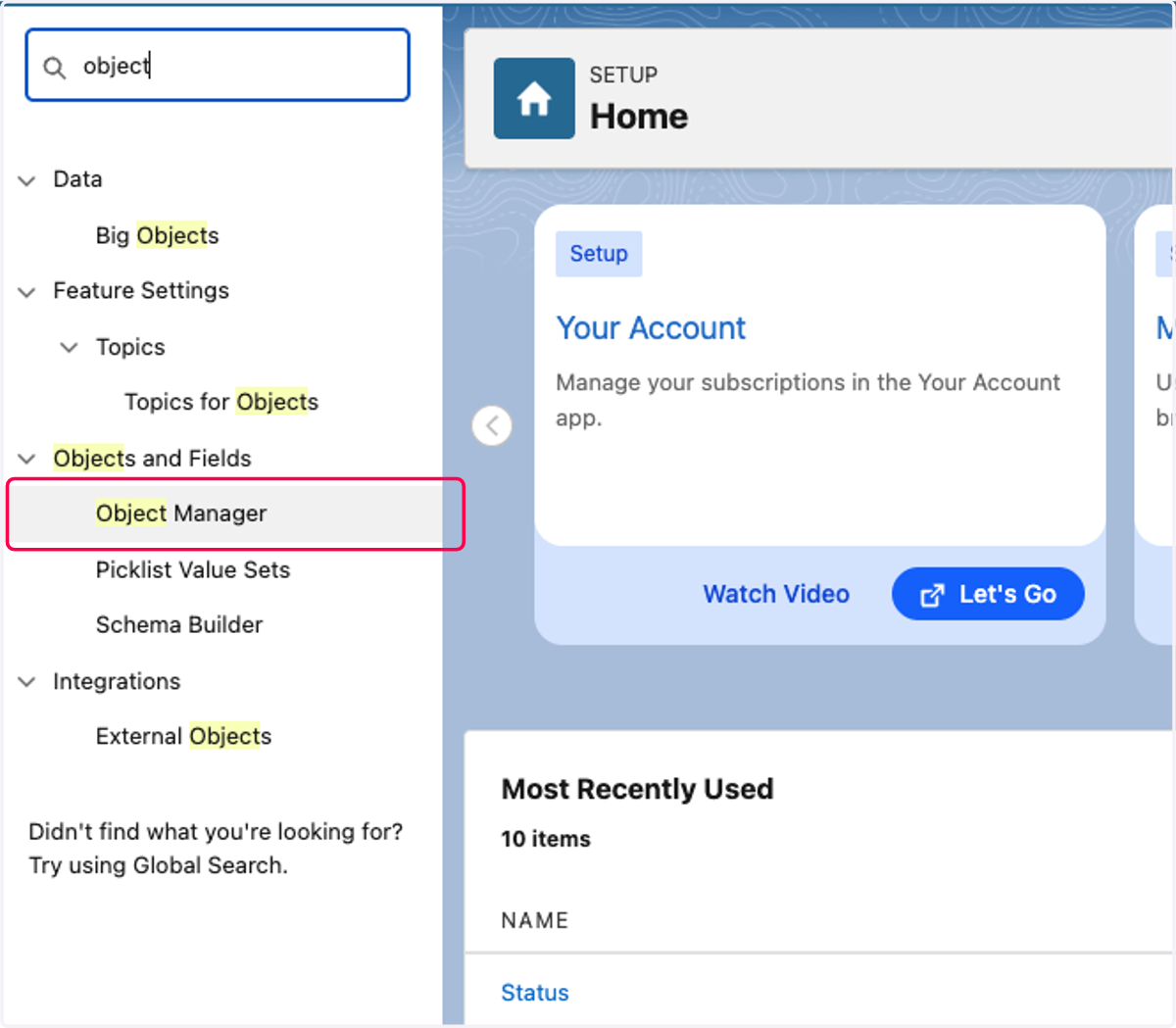Image resolution: width=1176 pixels, height=1028 pixels.
Task: Open the Your Account card title
Action: pos(651,328)
